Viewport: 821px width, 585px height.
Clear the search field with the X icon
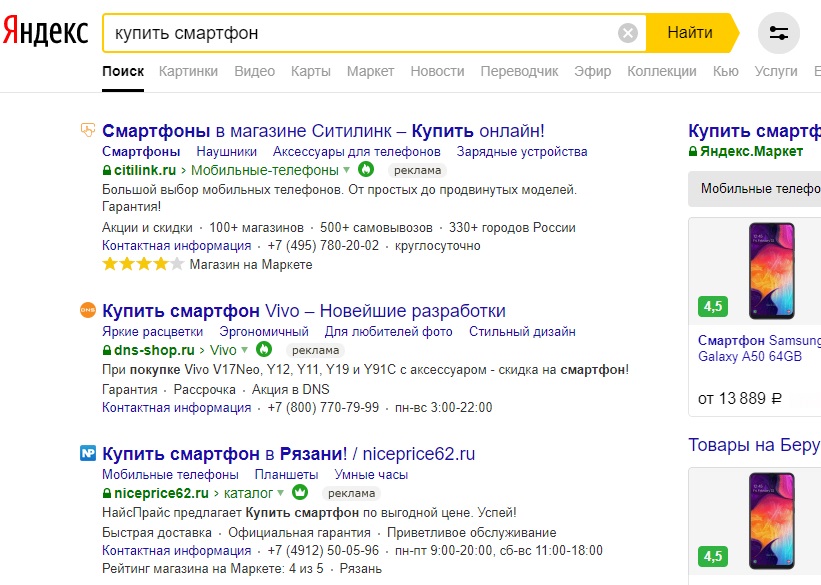628,33
